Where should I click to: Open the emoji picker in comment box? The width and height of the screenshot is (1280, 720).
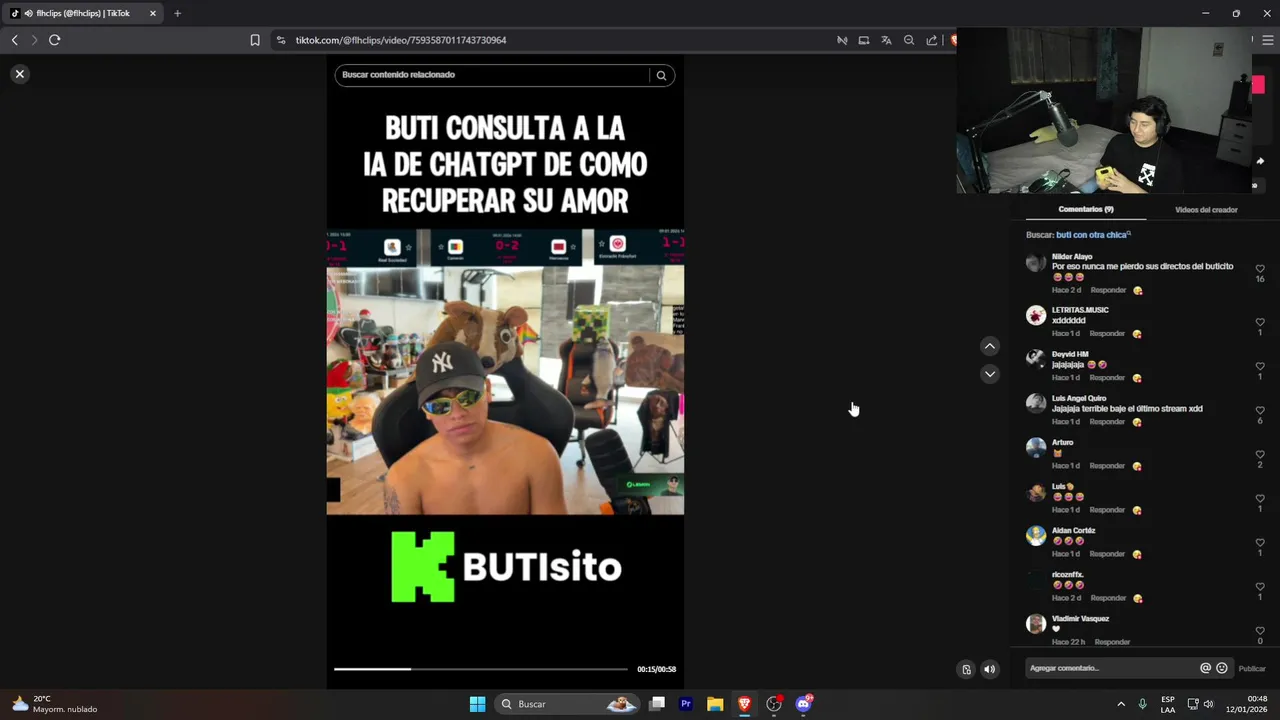tap(1221, 668)
